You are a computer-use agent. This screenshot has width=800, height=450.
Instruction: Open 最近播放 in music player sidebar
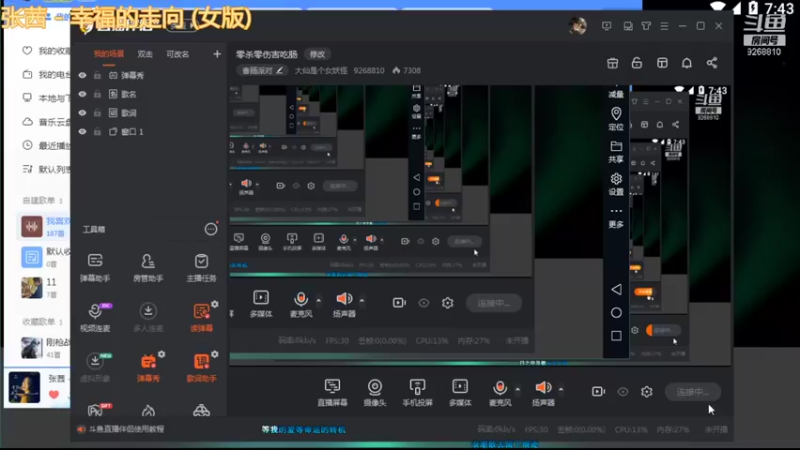pyautogui.click(x=46, y=145)
